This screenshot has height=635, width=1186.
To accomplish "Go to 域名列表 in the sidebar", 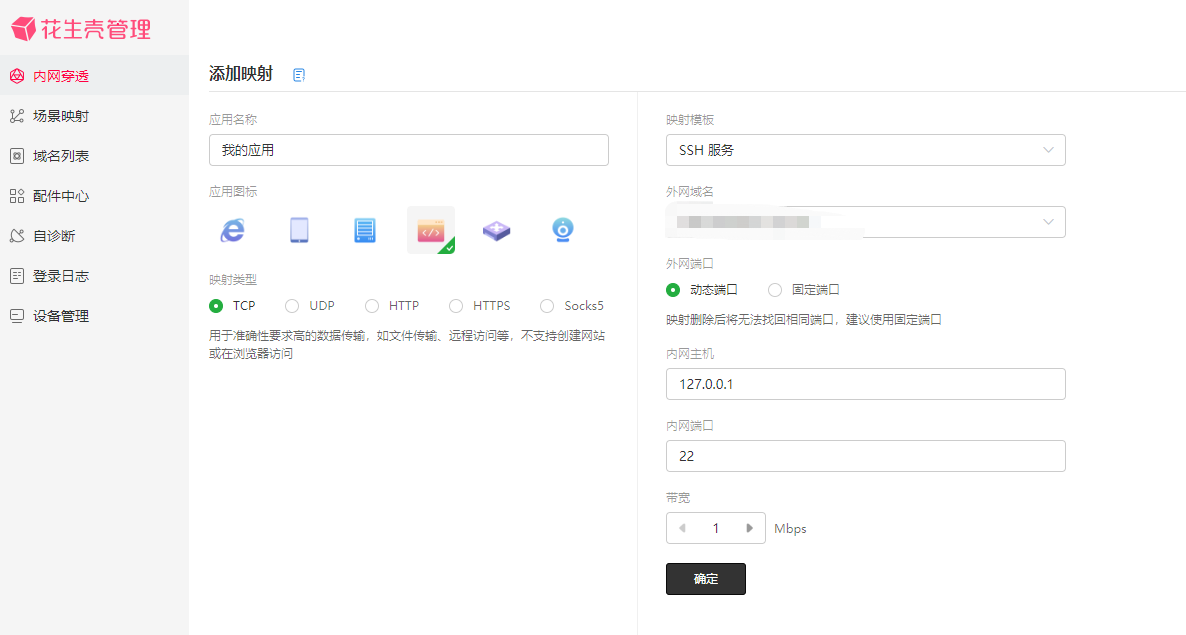I will pos(61,156).
